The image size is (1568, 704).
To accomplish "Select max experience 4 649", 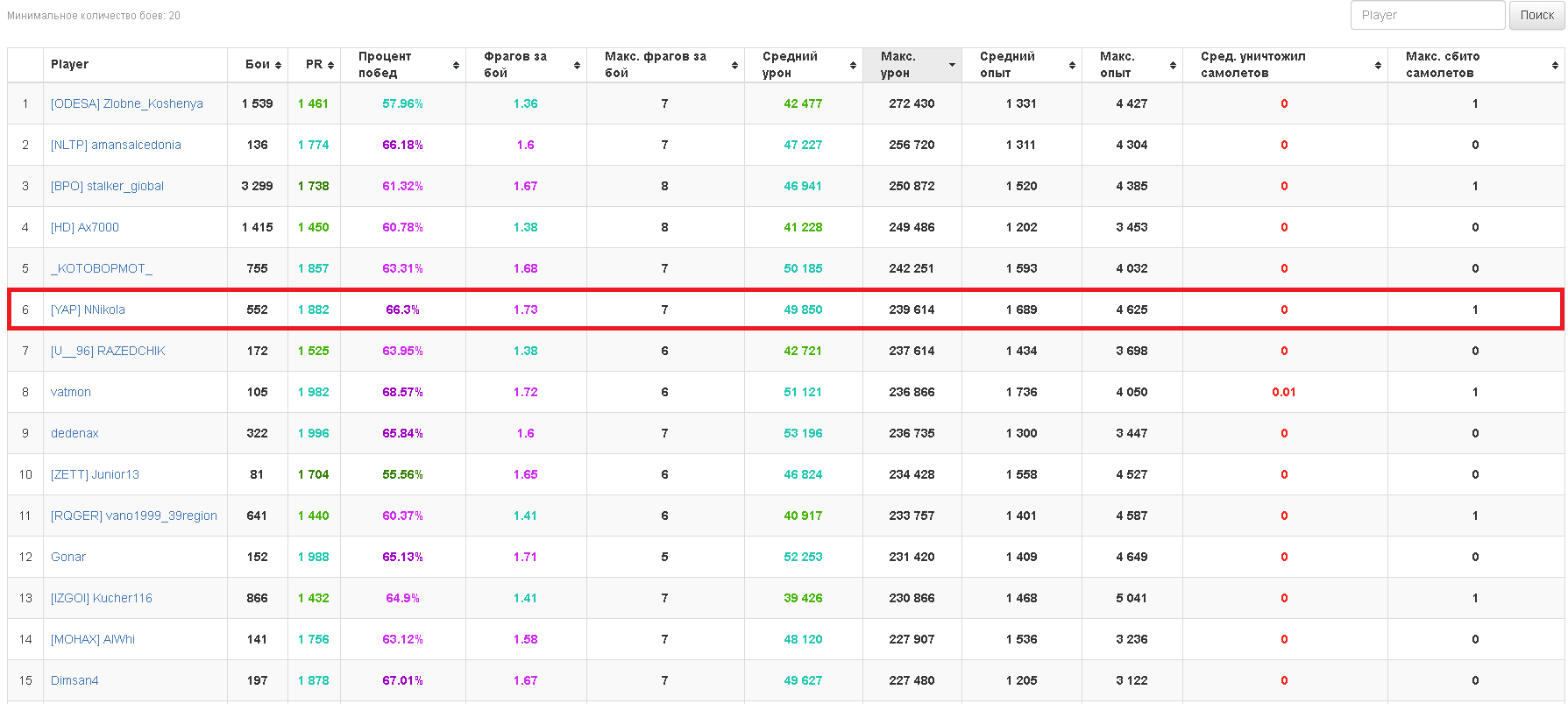I will tap(1132, 557).
